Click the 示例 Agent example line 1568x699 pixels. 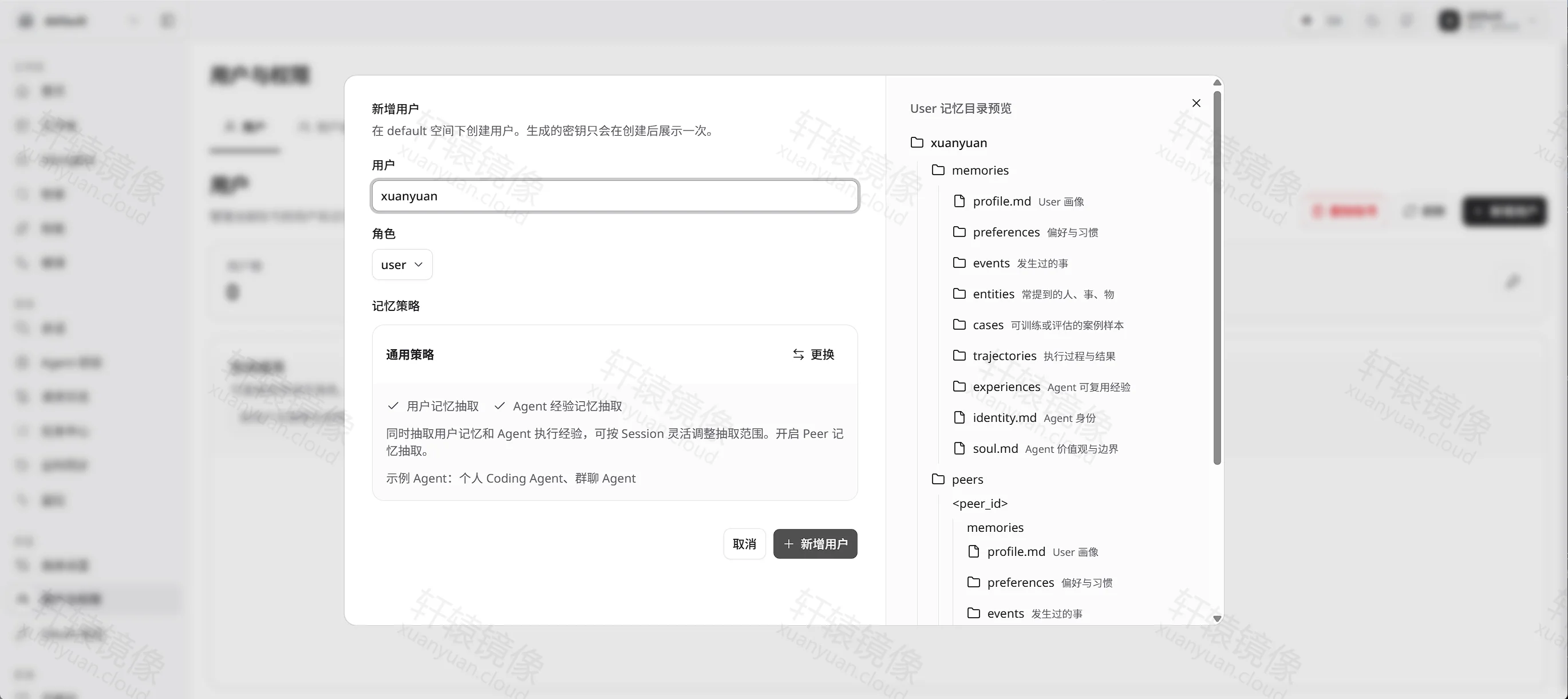511,479
